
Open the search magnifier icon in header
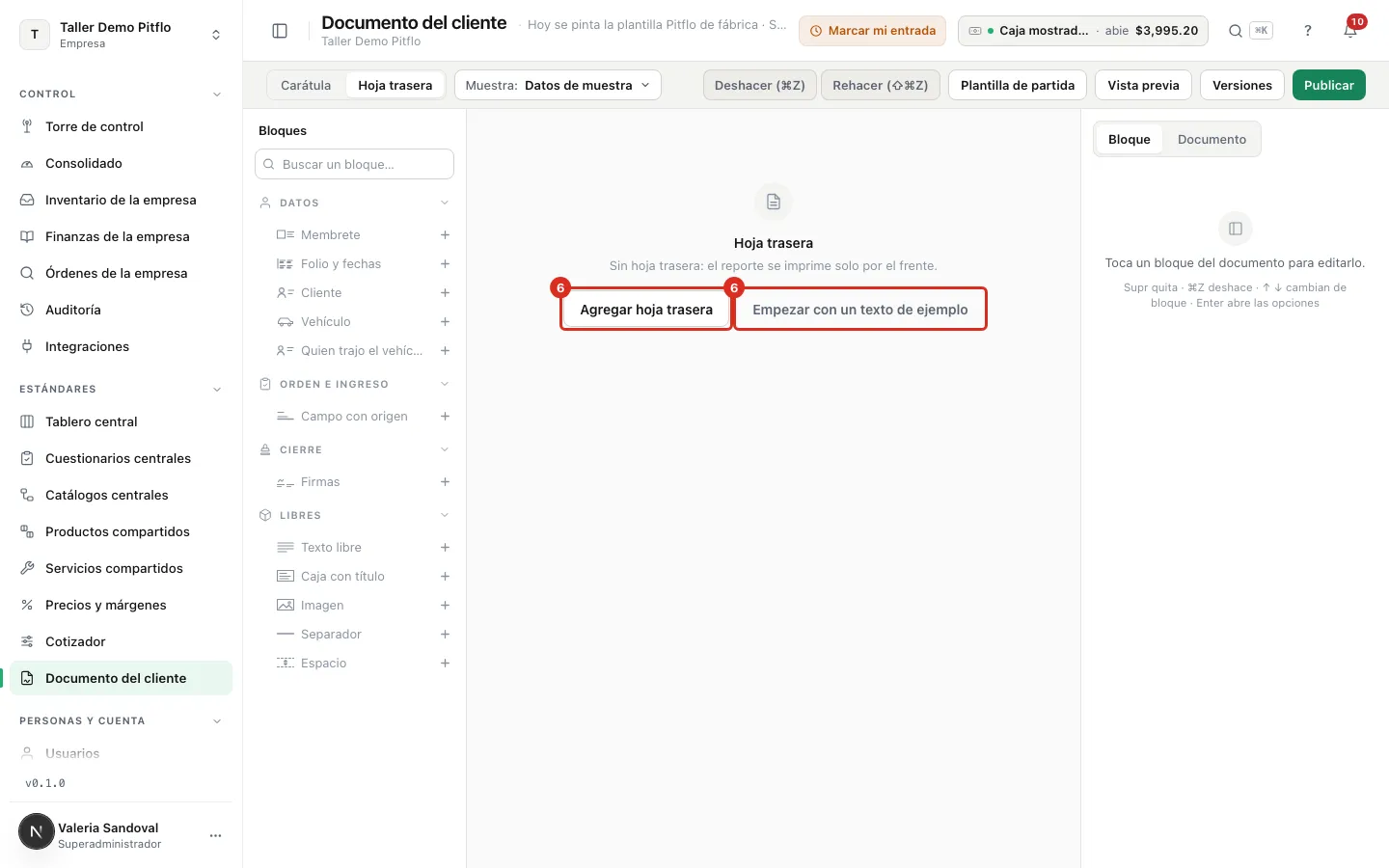point(1235,31)
